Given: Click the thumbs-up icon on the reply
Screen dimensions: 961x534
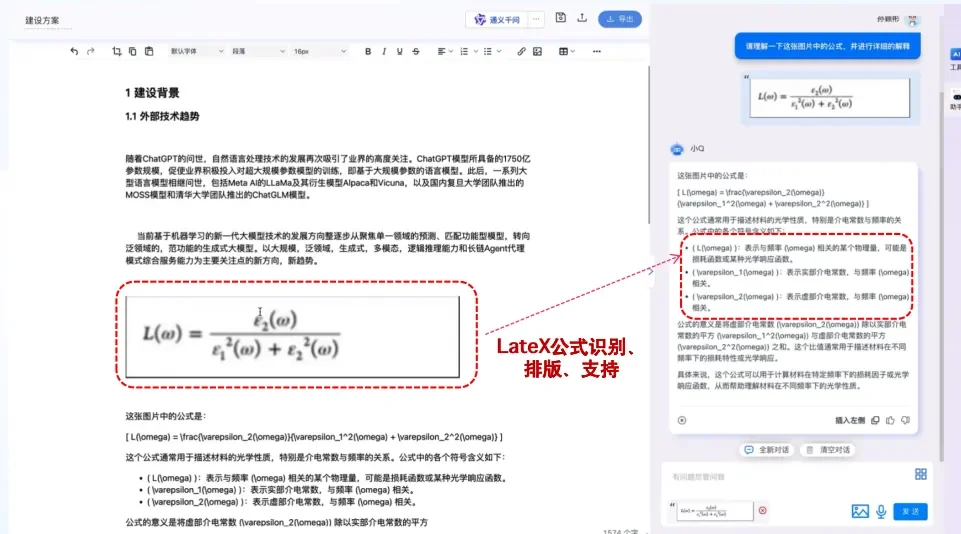Looking at the screenshot, I should (890, 421).
